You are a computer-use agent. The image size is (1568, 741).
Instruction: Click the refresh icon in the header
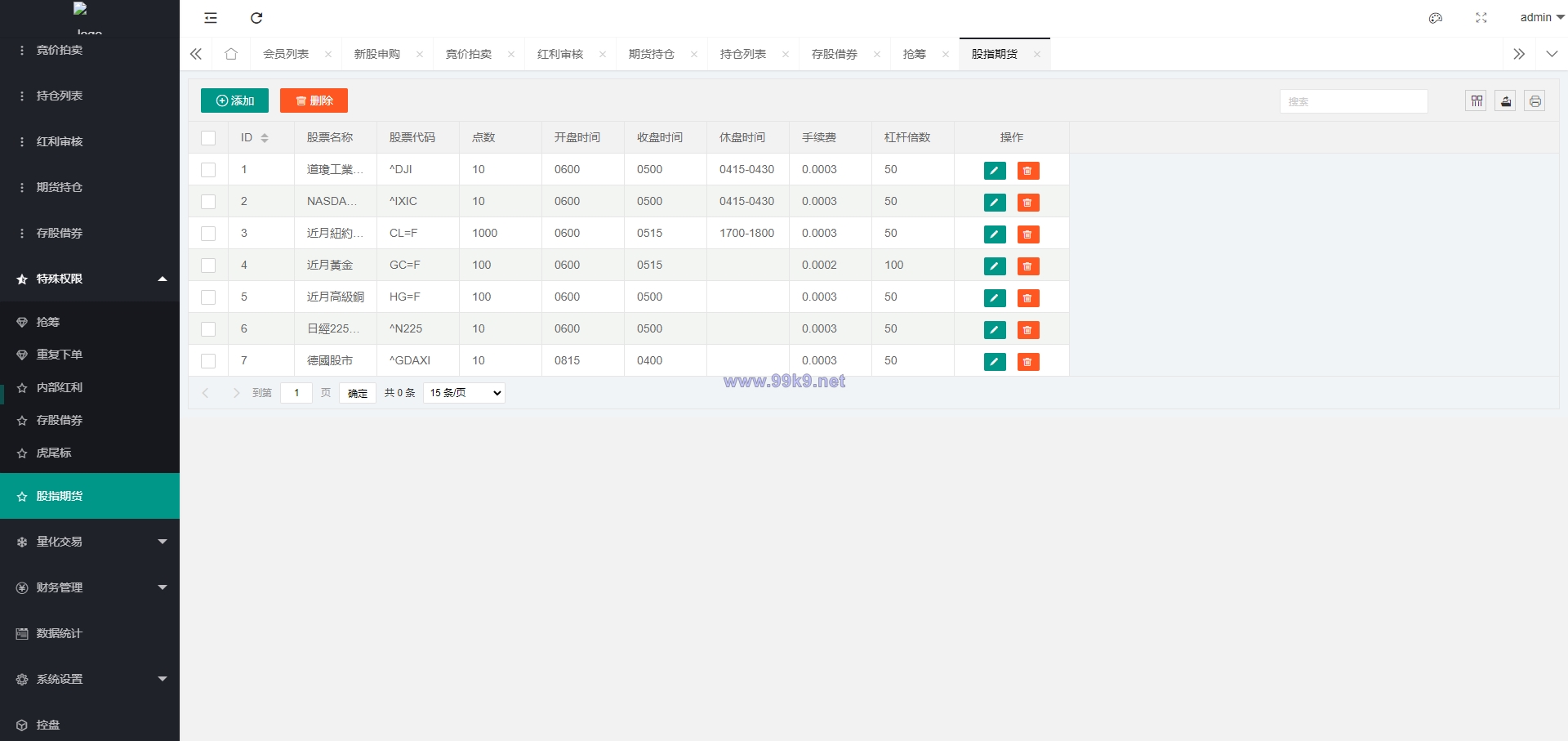click(x=256, y=18)
